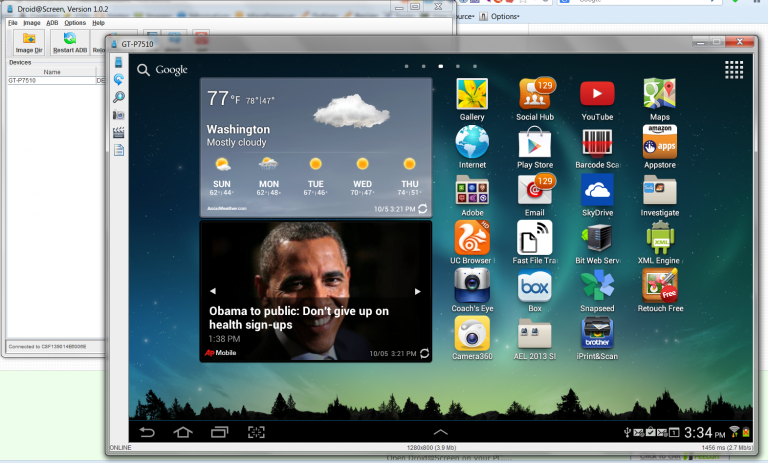768x463 pixels.
Task: Click the Image Dir toolbar button
Action: pyautogui.click(x=29, y=42)
